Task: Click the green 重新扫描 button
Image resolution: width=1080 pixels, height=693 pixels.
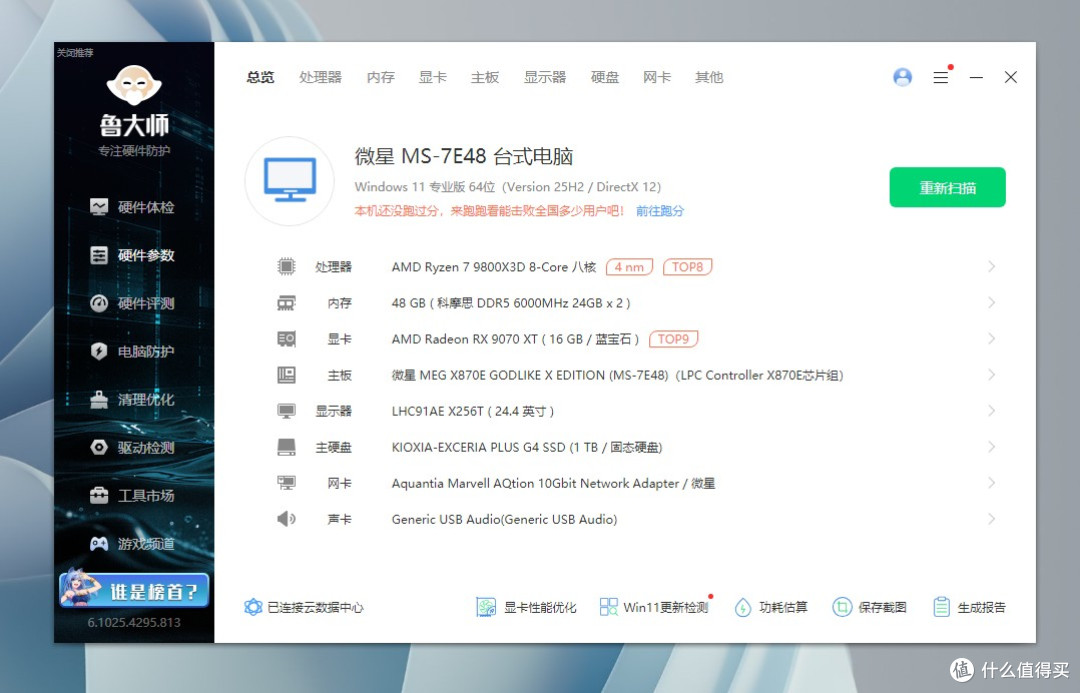Action: 947,187
